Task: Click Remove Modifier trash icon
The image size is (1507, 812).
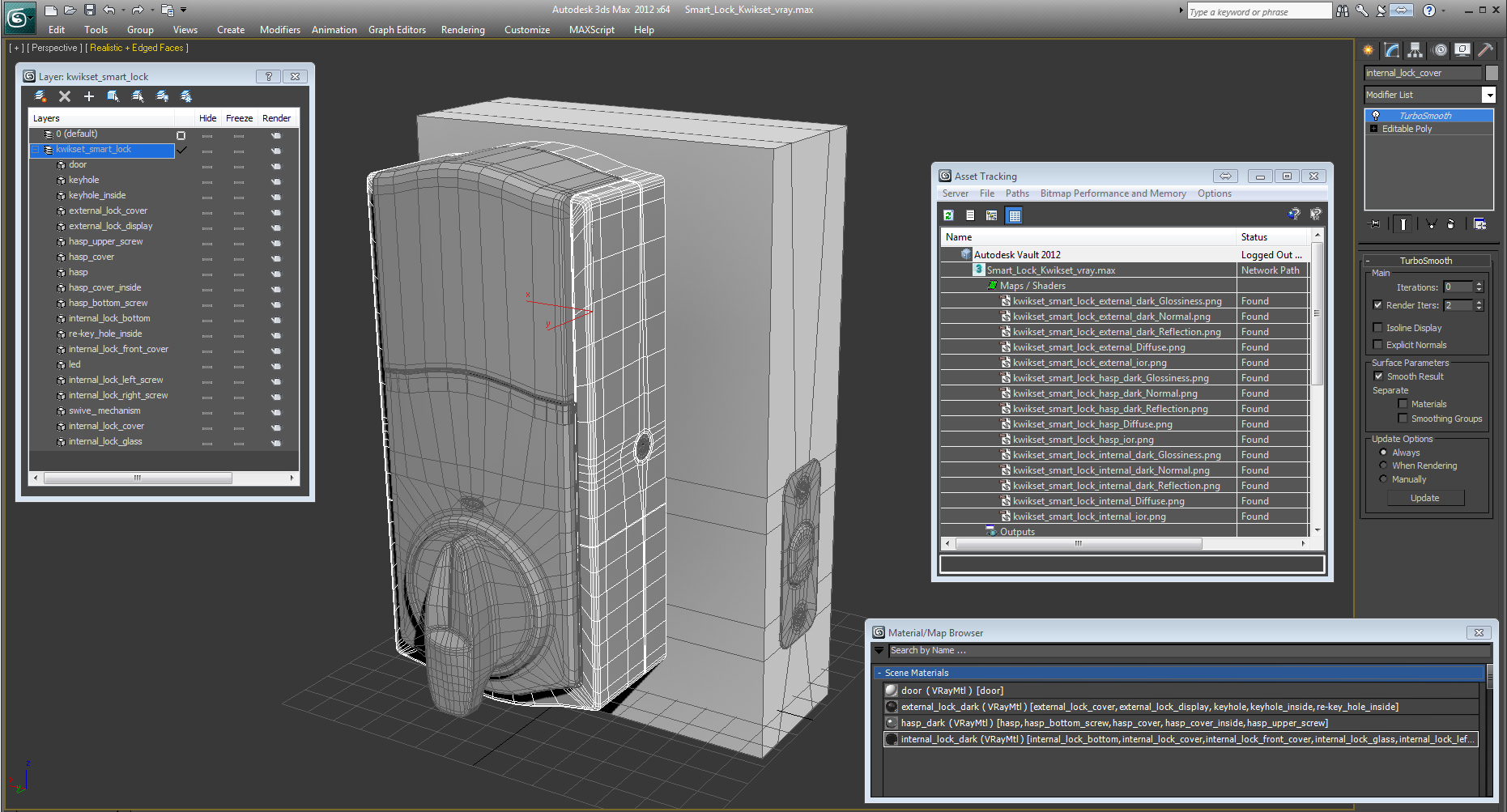Action: pos(1450,224)
